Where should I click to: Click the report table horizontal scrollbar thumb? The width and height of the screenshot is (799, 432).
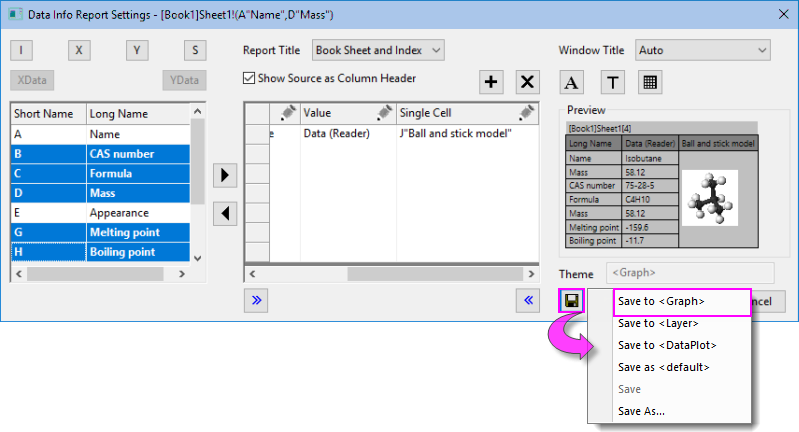[x=435, y=274]
